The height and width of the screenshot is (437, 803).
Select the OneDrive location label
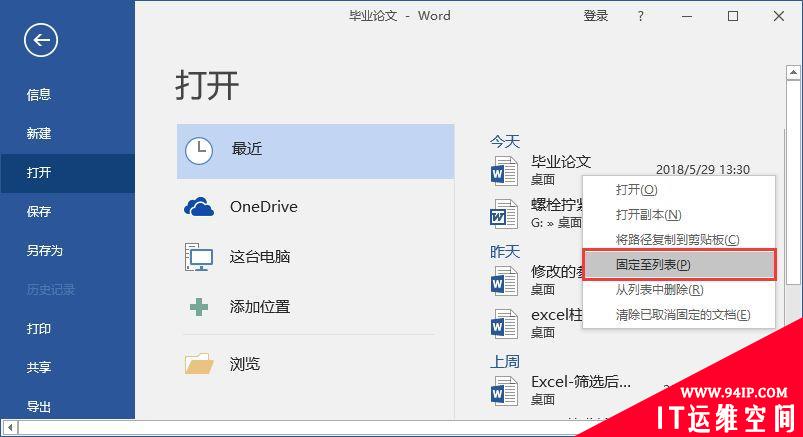click(x=264, y=206)
